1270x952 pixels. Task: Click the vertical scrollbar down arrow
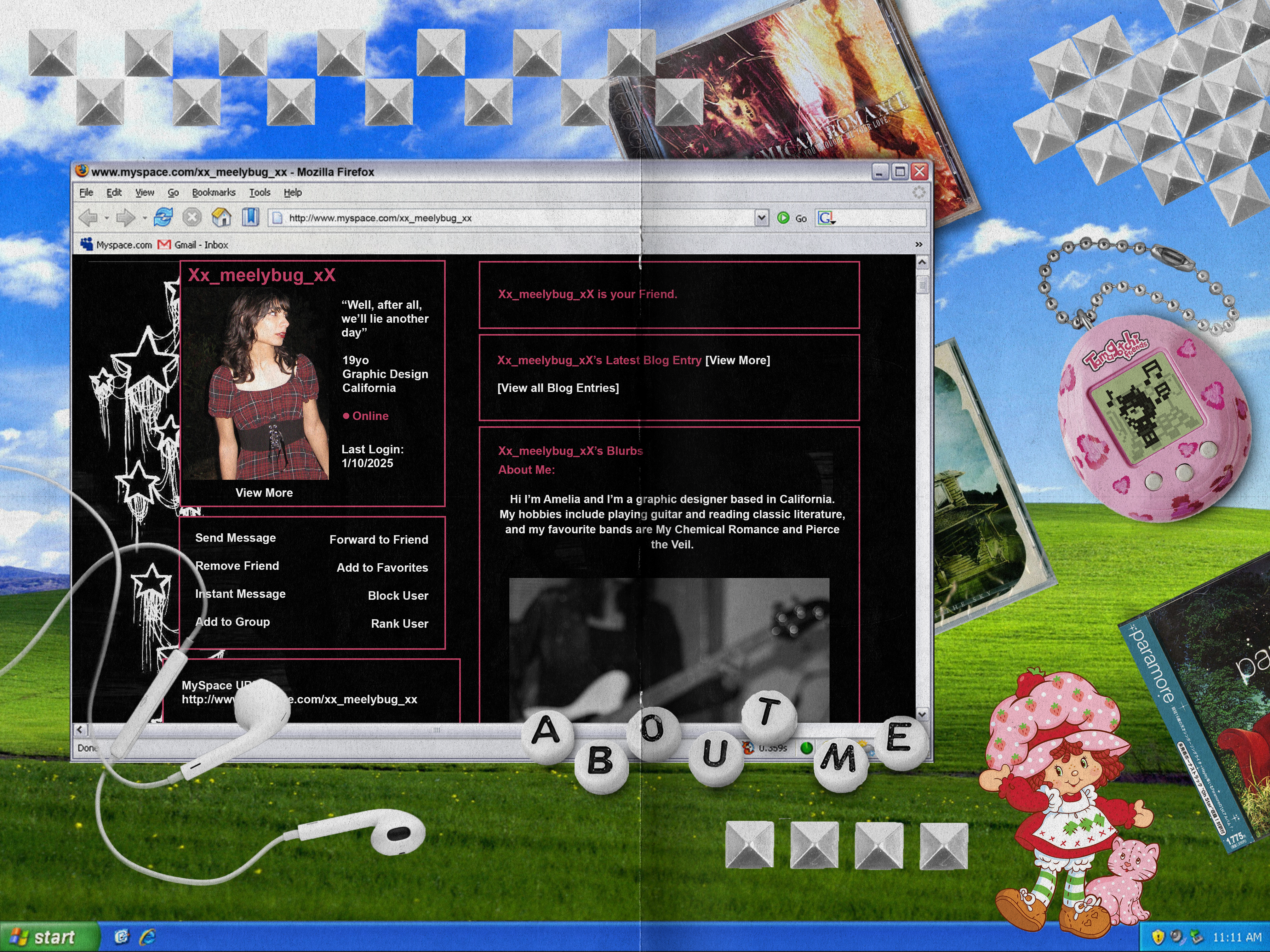(x=922, y=714)
